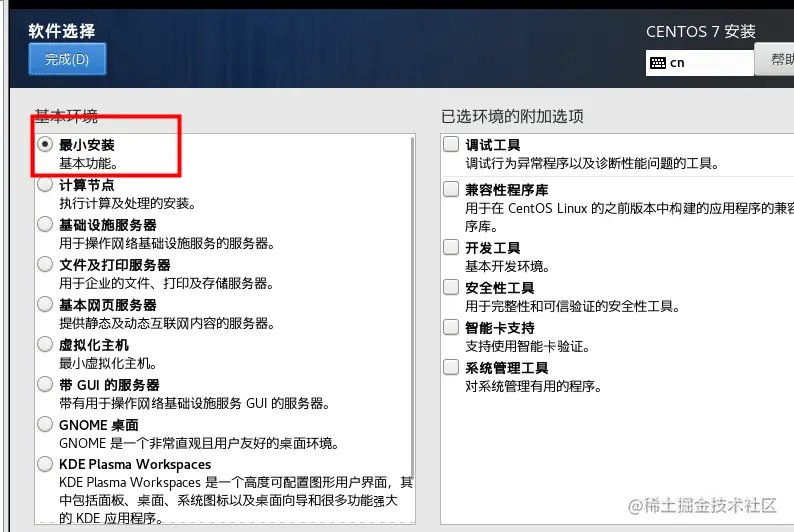Tick the 智能卡支持 checkbox
Viewport: 794px width, 532px height.
click(451, 328)
